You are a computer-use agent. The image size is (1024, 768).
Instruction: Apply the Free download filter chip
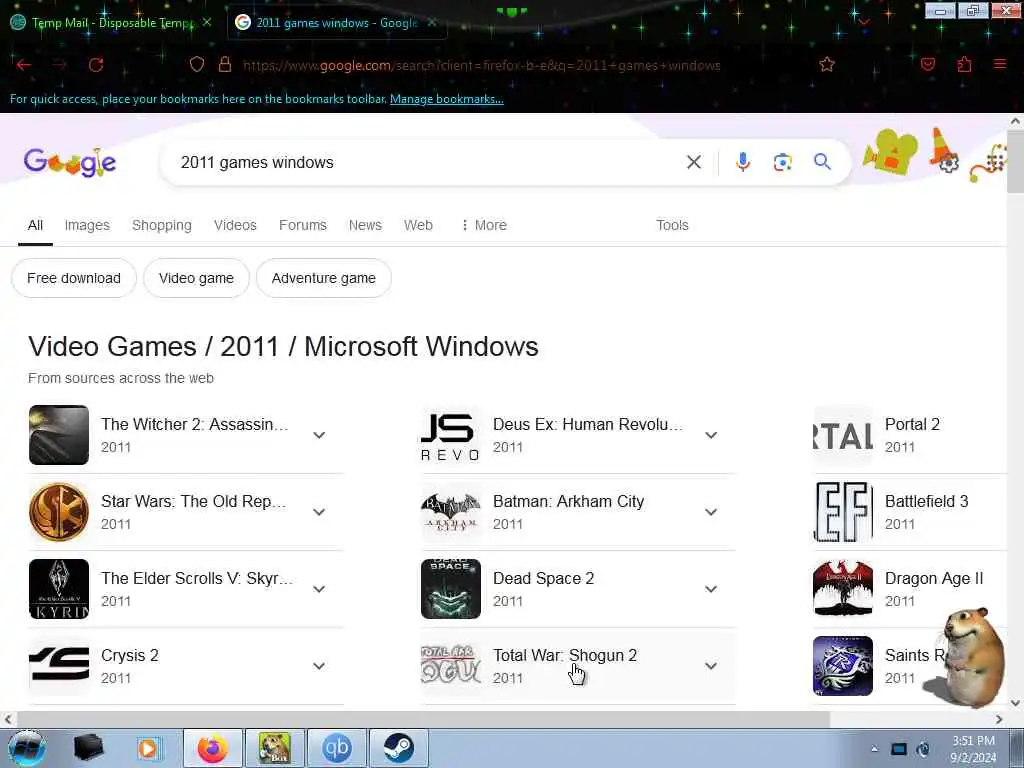[74, 278]
